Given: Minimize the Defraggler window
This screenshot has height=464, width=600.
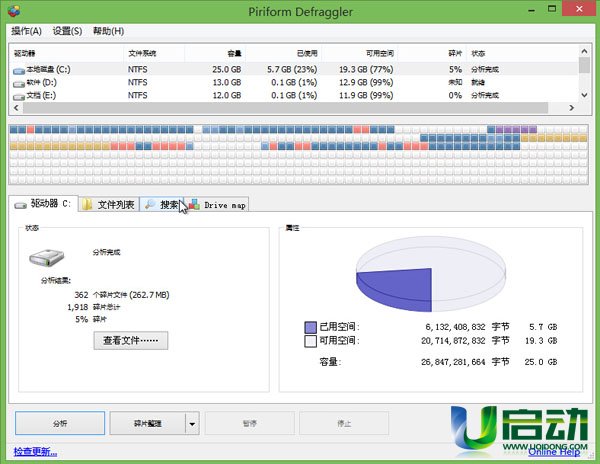Looking at the screenshot, I should coord(532,9).
